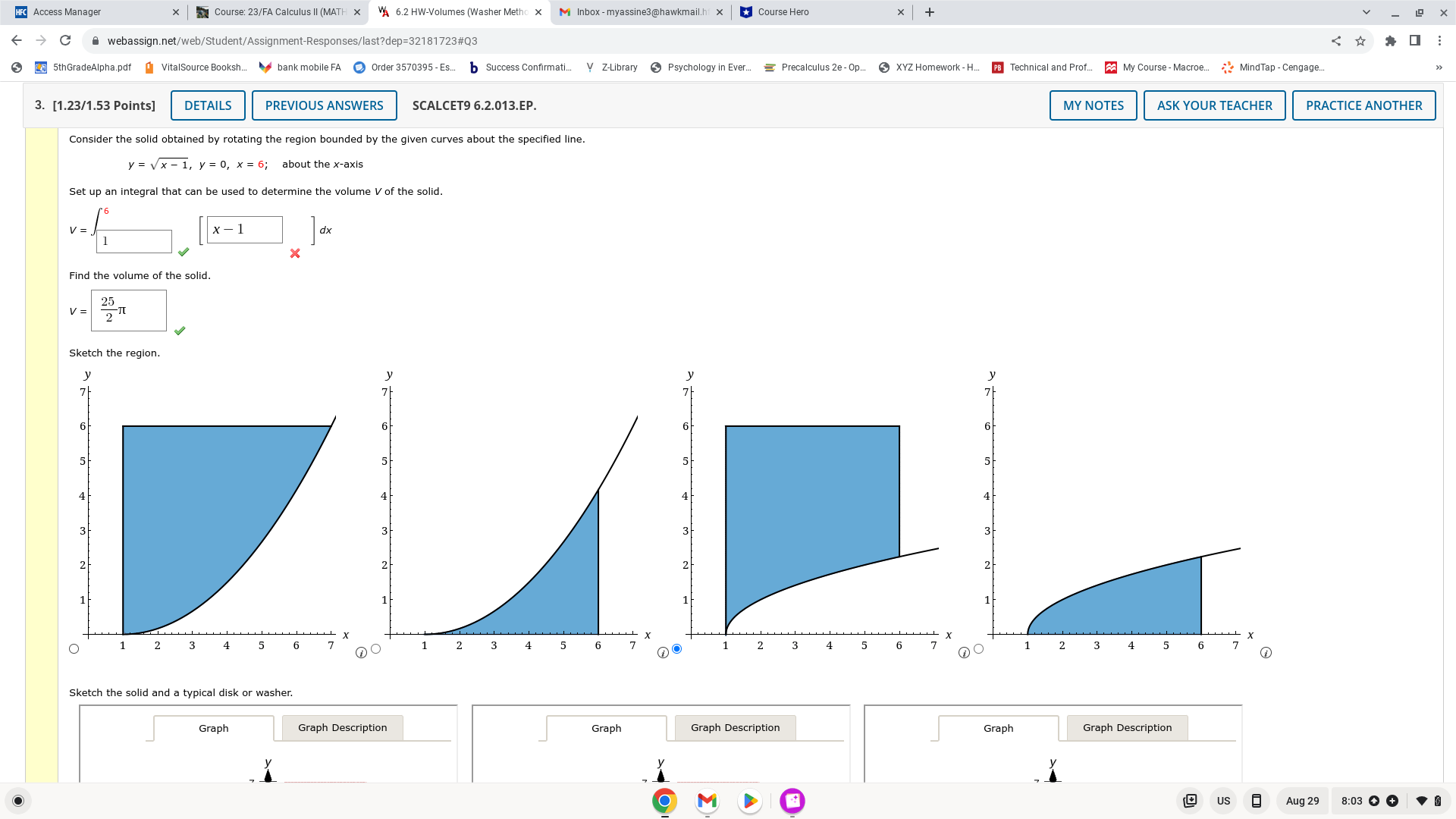Open Gmail from the shelf

pyautogui.click(x=707, y=801)
